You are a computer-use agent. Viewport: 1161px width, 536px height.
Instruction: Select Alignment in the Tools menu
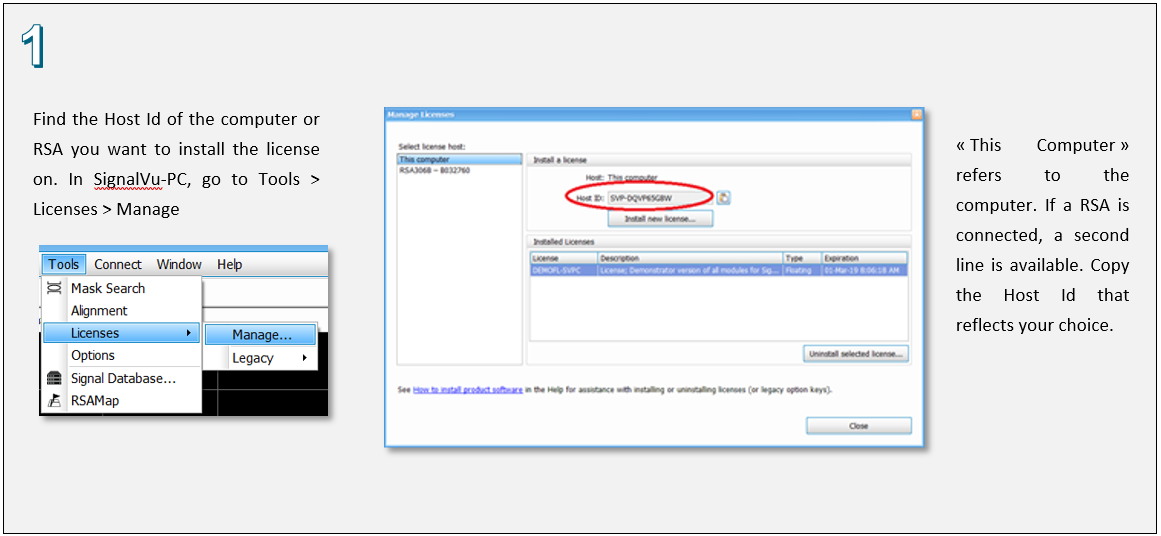click(x=99, y=311)
